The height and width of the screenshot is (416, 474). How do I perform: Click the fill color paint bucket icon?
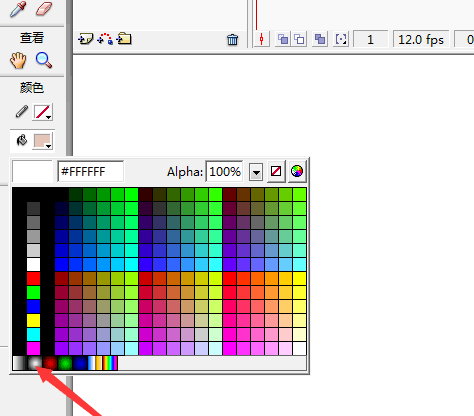pyautogui.click(x=22, y=140)
